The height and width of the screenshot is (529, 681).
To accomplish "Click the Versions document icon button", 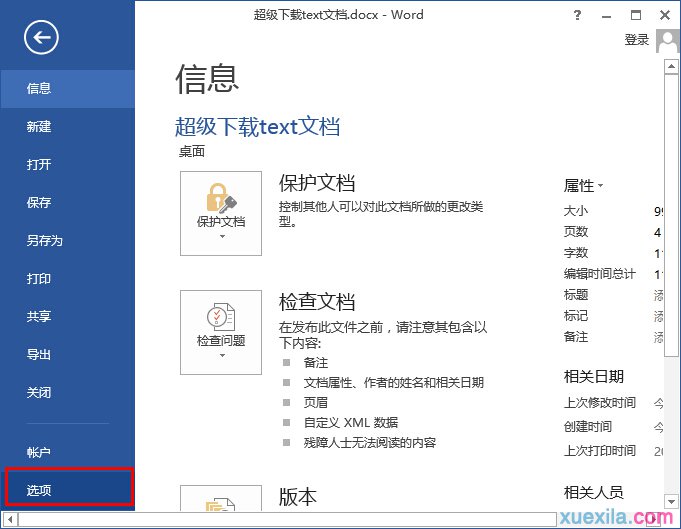I will 221,498.
